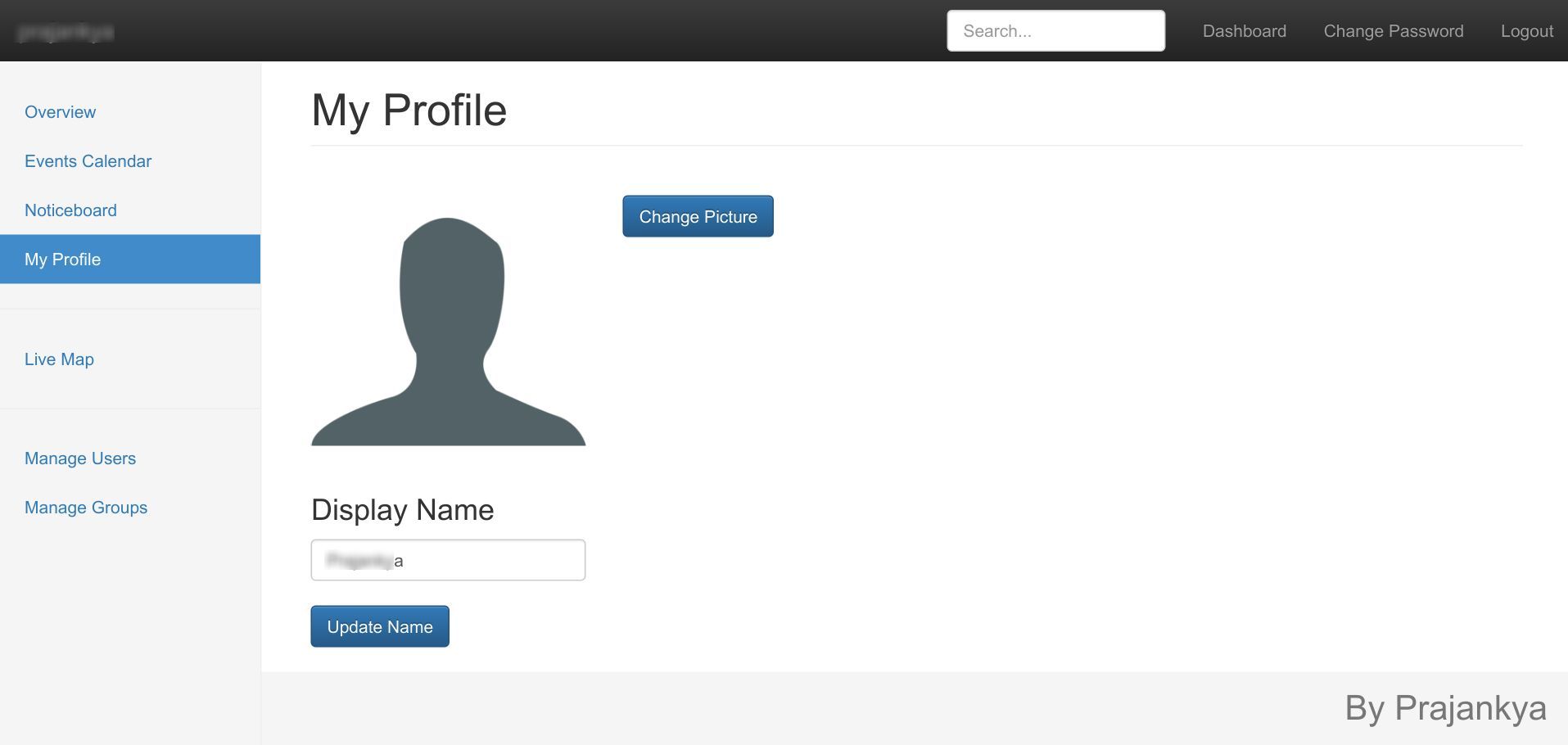The image size is (1568, 745).
Task: Go to Dashboard from top navbar
Action: point(1245,31)
